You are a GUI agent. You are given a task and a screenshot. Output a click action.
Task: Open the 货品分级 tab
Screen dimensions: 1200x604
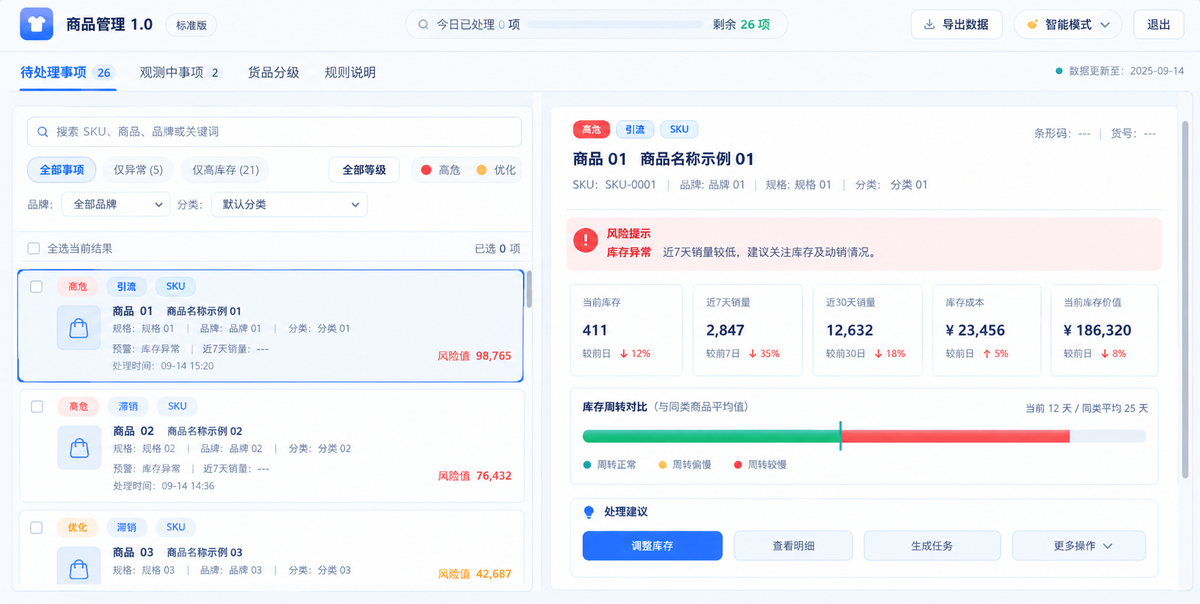tap(273, 72)
